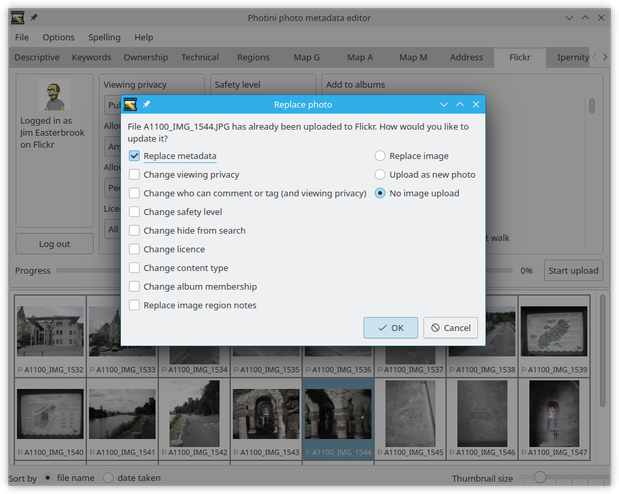619x494 pixels.
Task: Switch to the Descriptive tab
Action: (37, 57)
